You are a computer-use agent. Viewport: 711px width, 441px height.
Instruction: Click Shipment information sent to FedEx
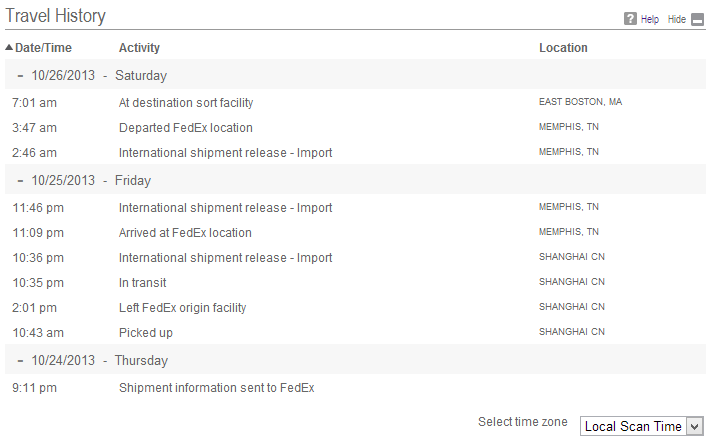216,388
